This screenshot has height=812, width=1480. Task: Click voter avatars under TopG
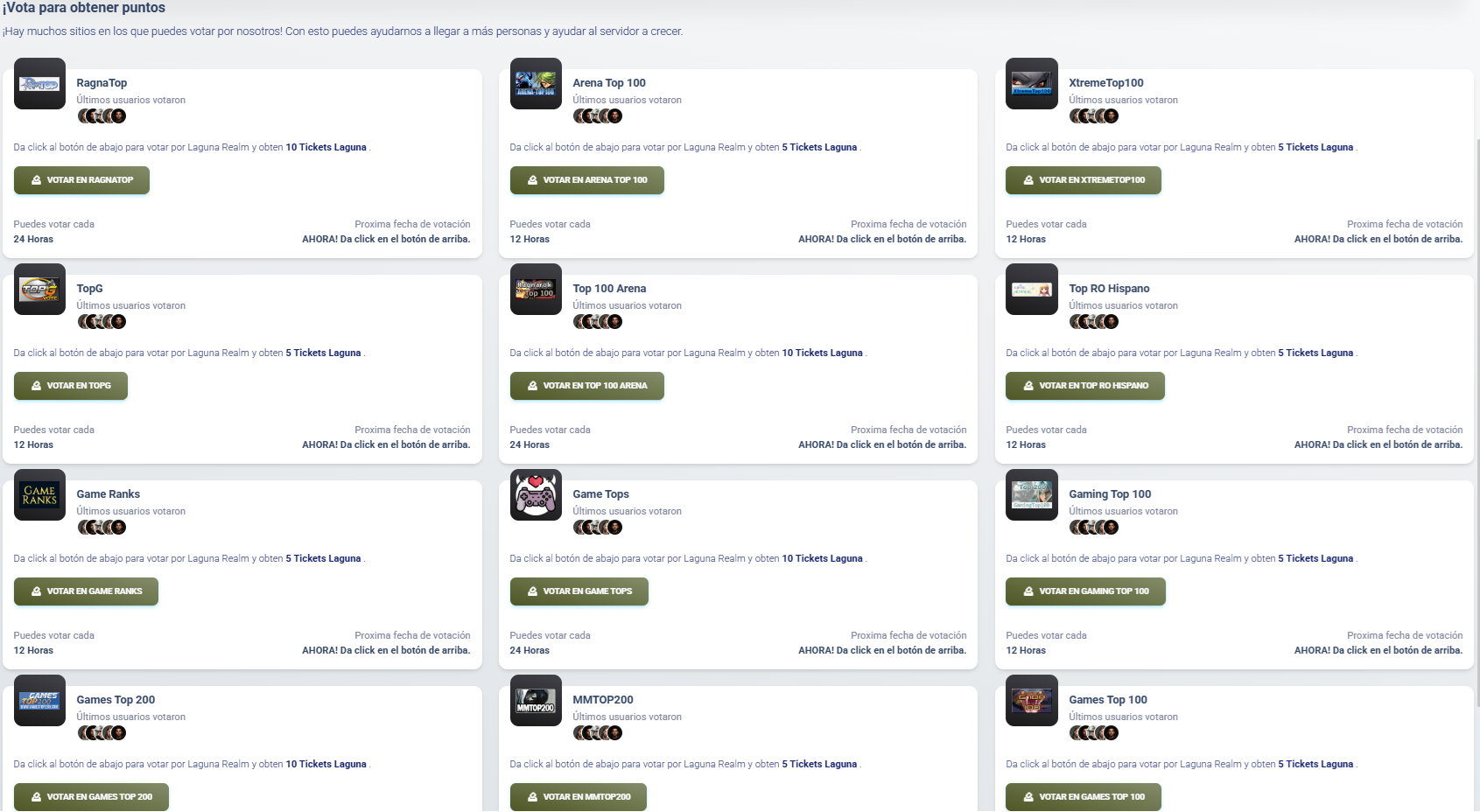tap(102, 322)
